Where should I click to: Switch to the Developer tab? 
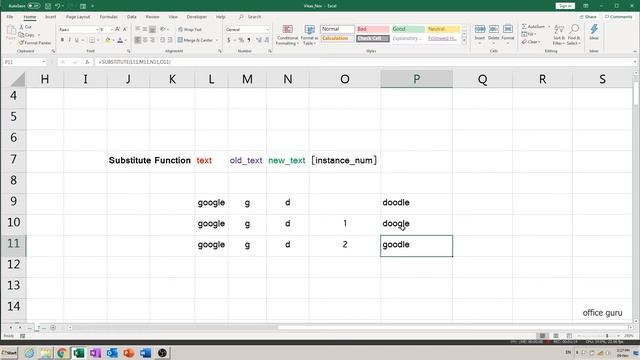(x=197, y=17)
